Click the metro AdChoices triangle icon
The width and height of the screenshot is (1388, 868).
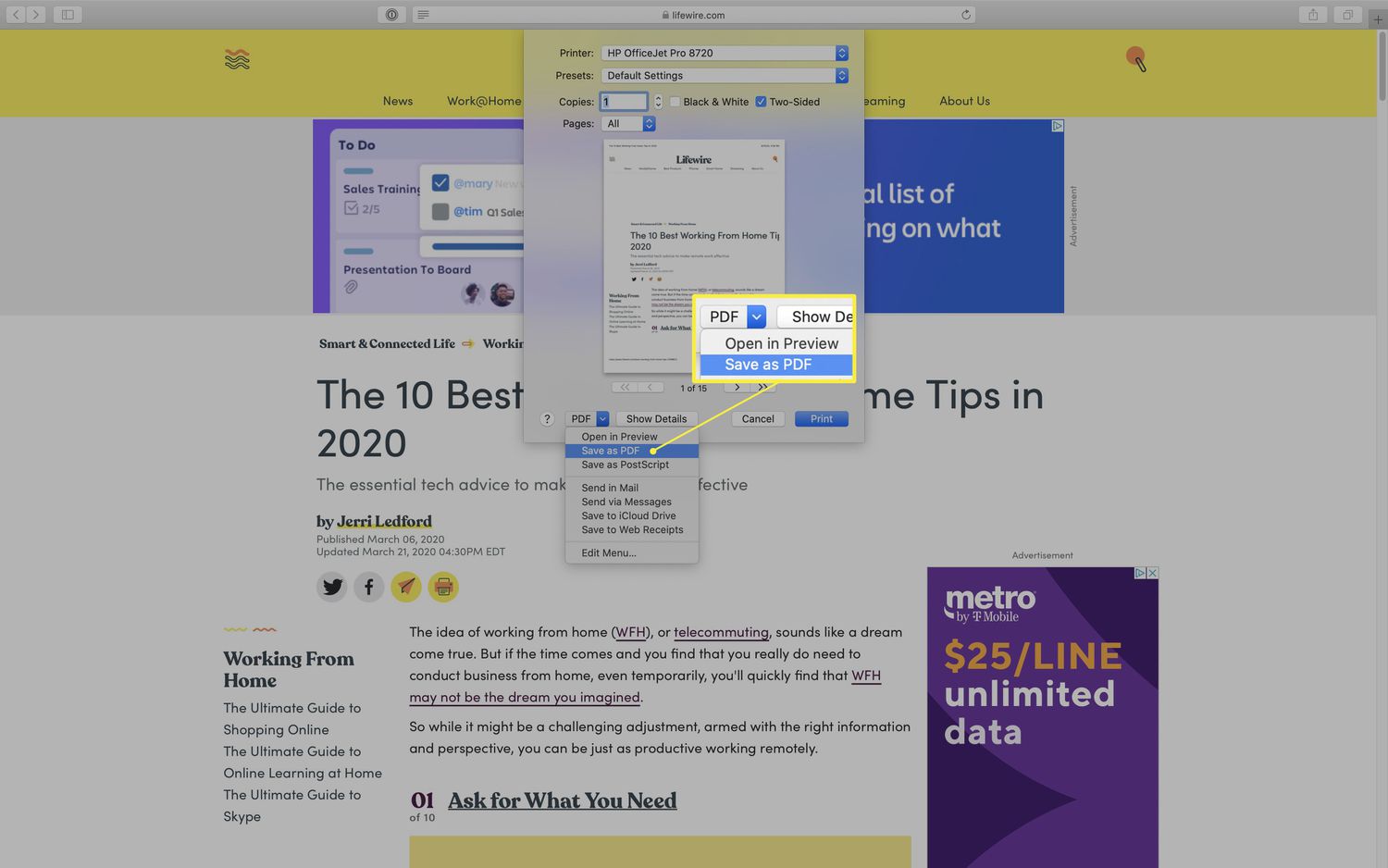(x=1140, y=573)
